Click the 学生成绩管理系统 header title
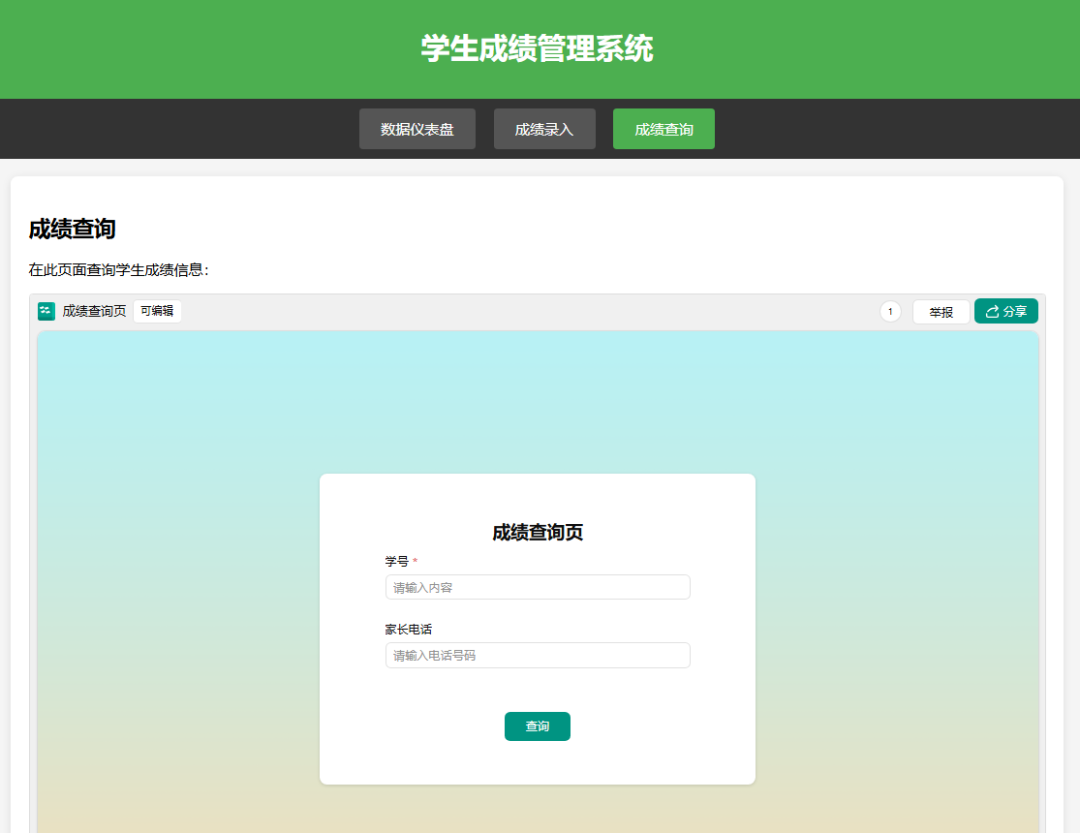 click(x=539, y=48)
